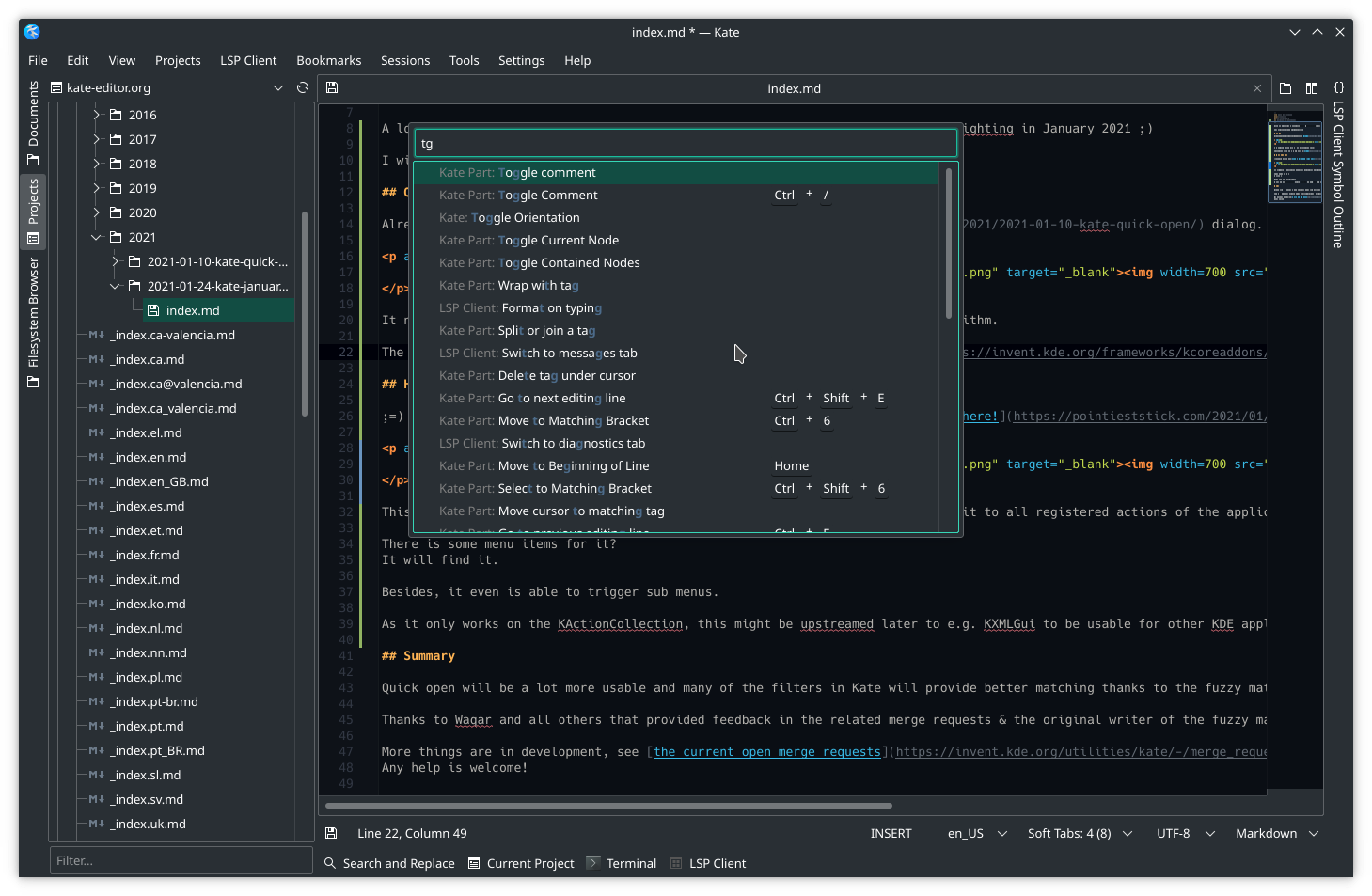Close the index.md document tab
The width and height of the screenshot is (1372, 896).
[1257, 88]
